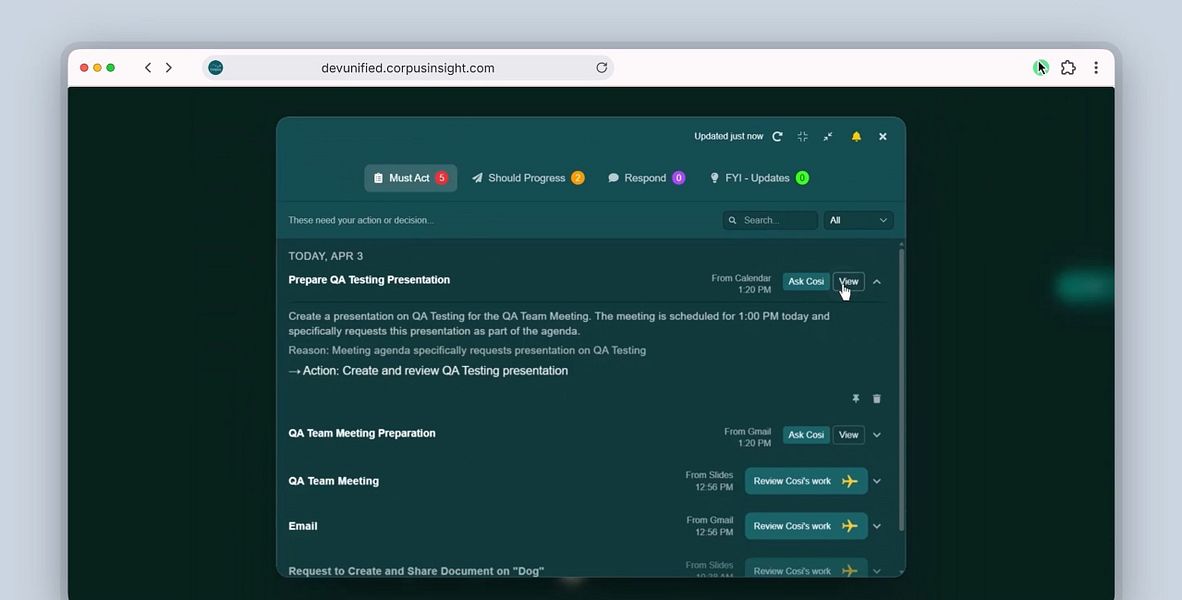
Task: Refresh the updates list icon
Action: 777,136
